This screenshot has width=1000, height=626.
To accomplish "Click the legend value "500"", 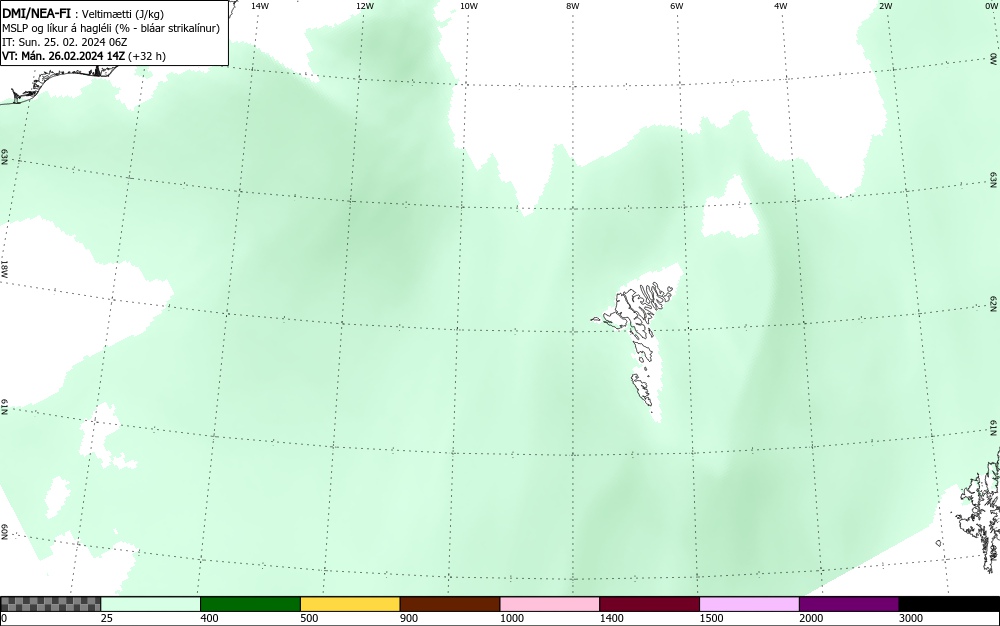I will [x=309, y=618].
